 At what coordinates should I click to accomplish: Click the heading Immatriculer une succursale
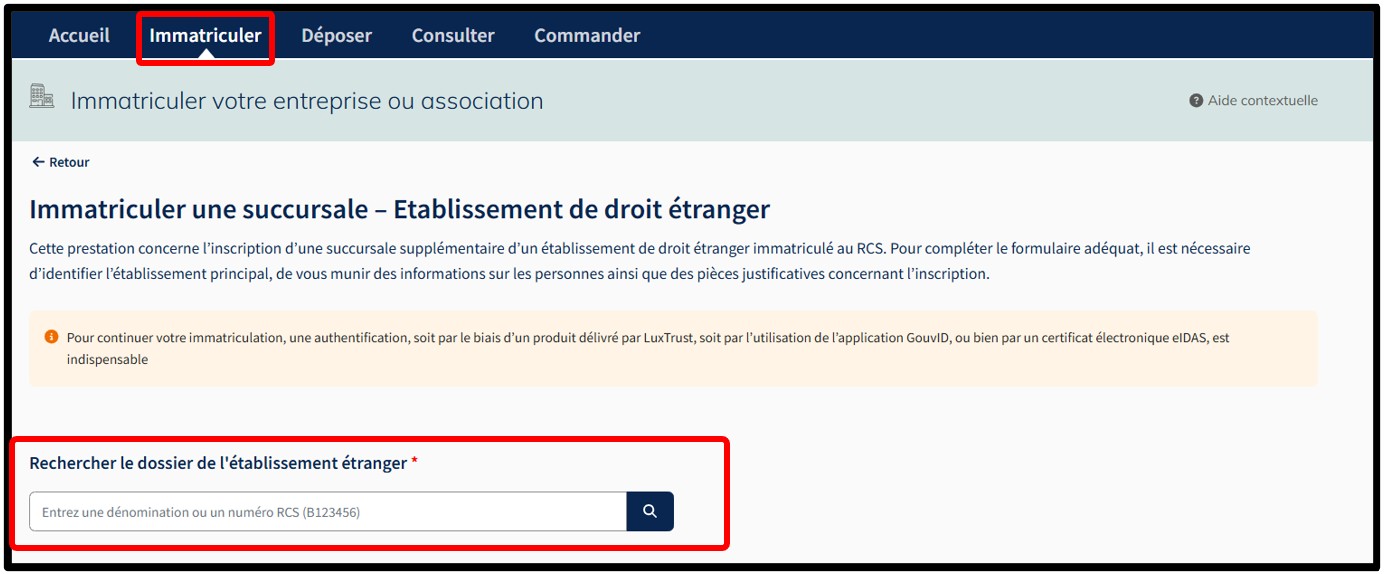tap(399, 209)
